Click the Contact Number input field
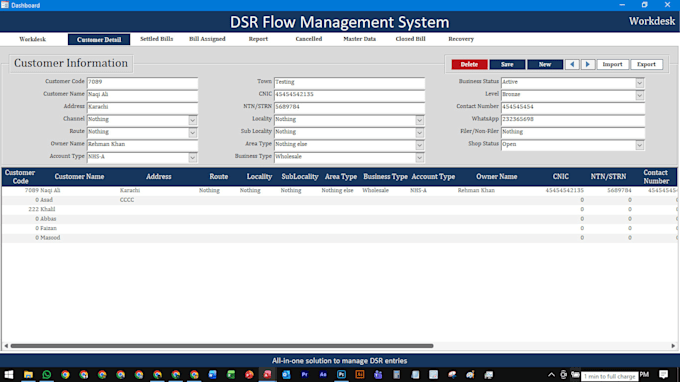This screenshot has height=382, width=680. pyautogui.click(x=573, y=108)
